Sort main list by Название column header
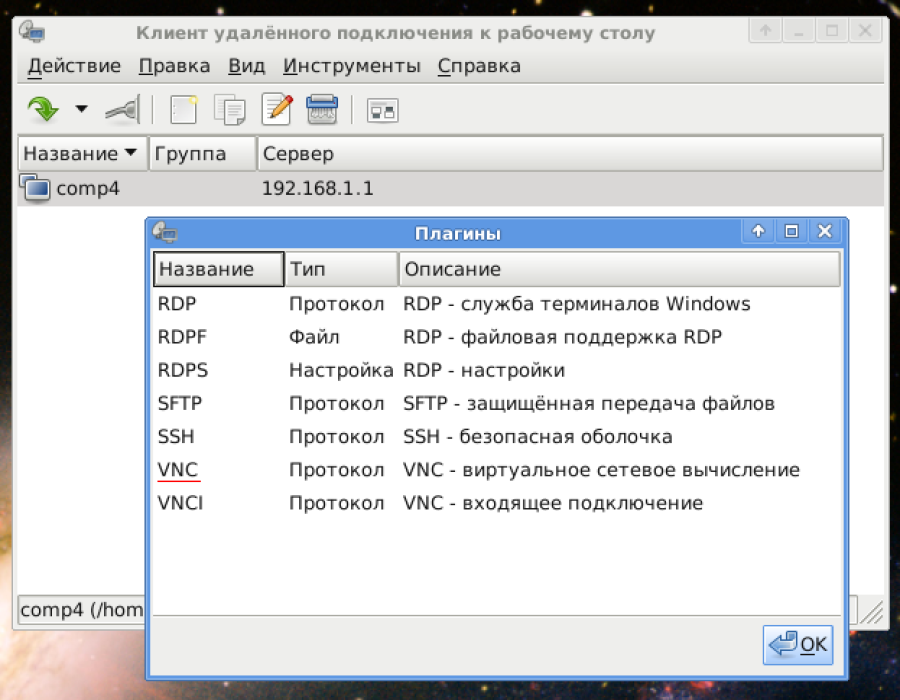The image size is (900, 700). click(x=83, y=154)
